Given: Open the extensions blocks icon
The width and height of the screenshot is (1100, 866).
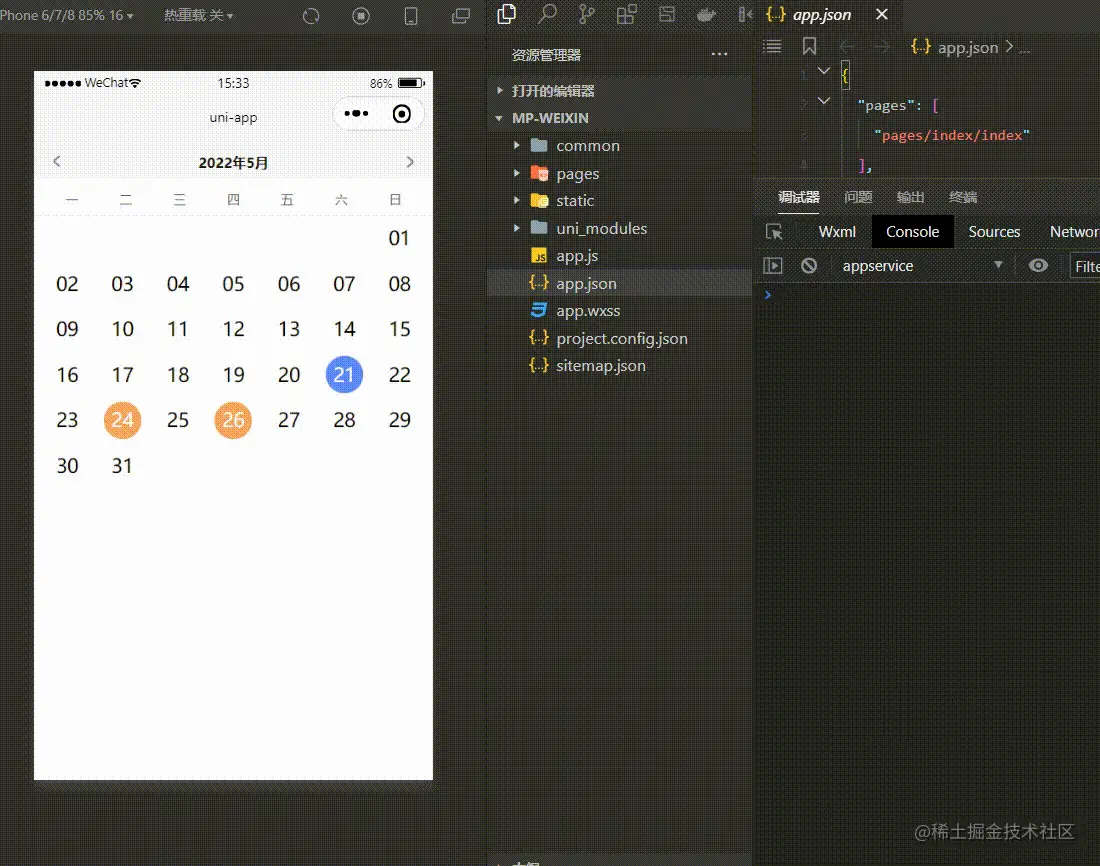Looking at the screenshot, I should [626, 14].
